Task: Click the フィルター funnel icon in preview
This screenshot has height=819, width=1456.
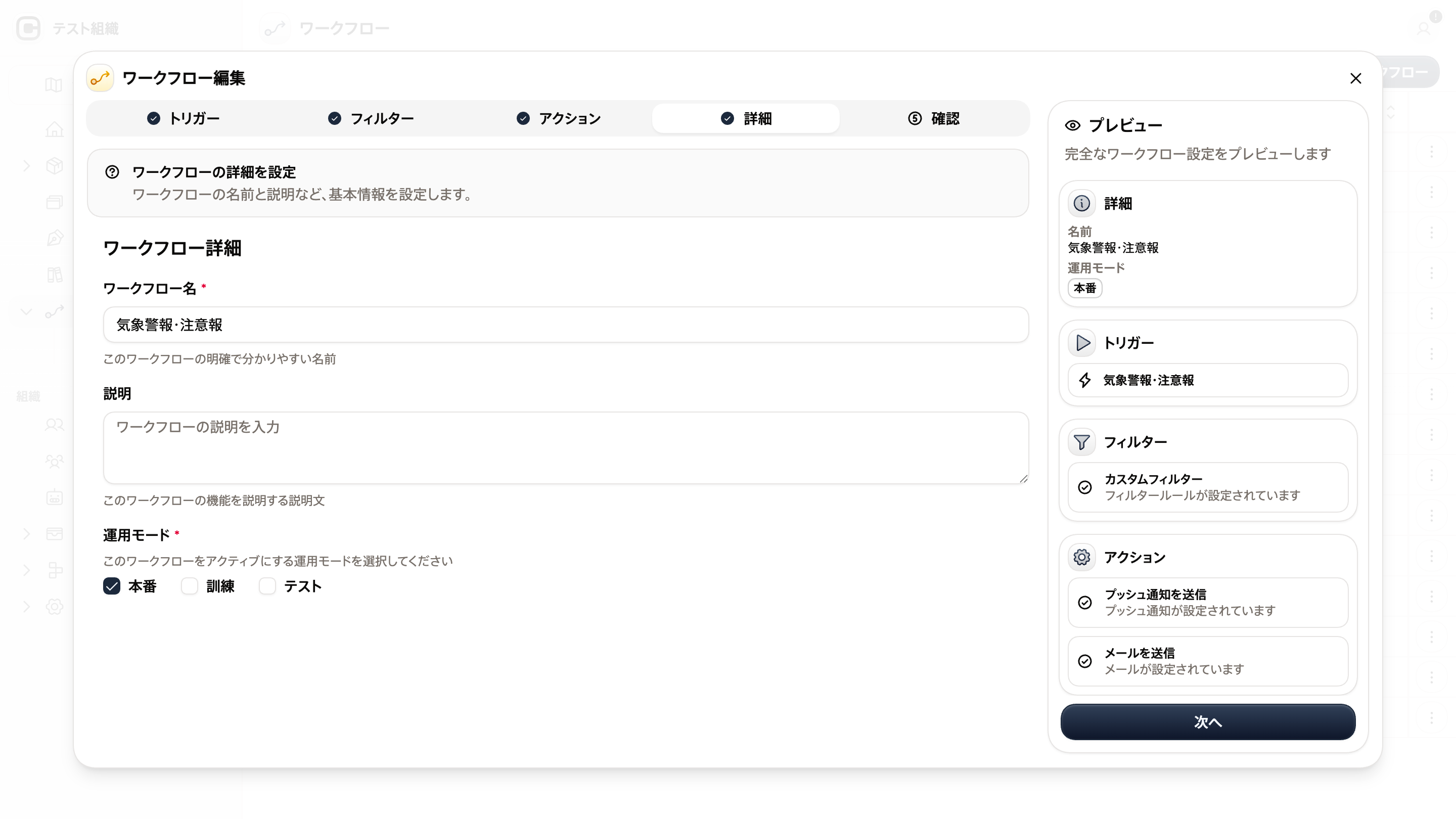Action: pos(1082,442)
